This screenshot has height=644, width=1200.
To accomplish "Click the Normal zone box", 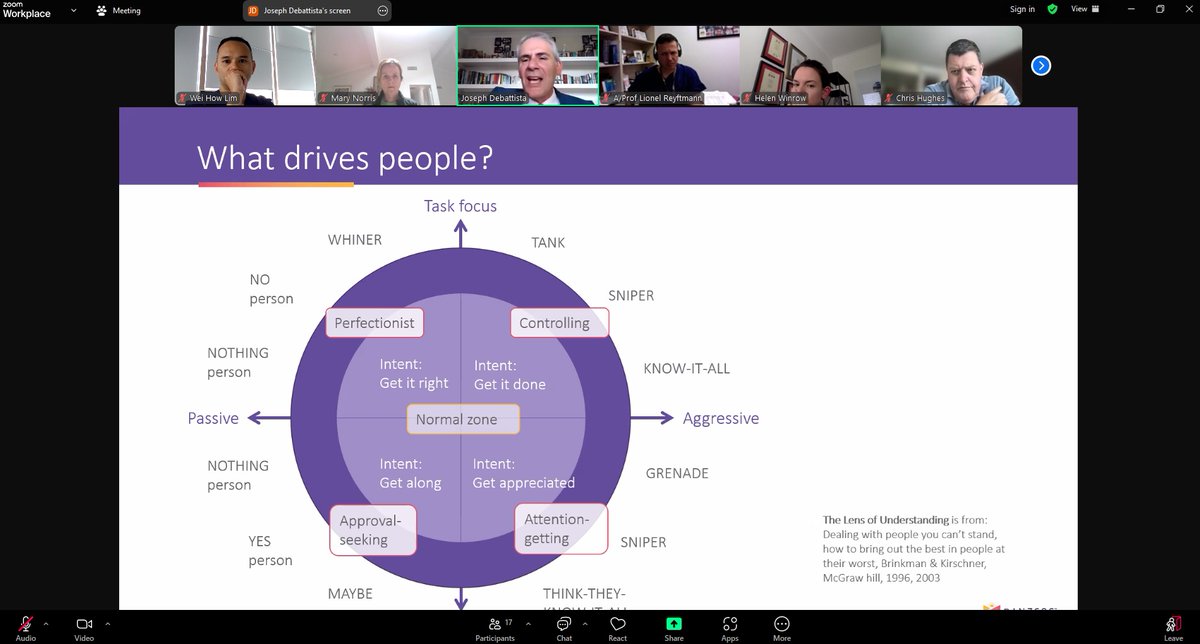I will (x=463, y=419).
